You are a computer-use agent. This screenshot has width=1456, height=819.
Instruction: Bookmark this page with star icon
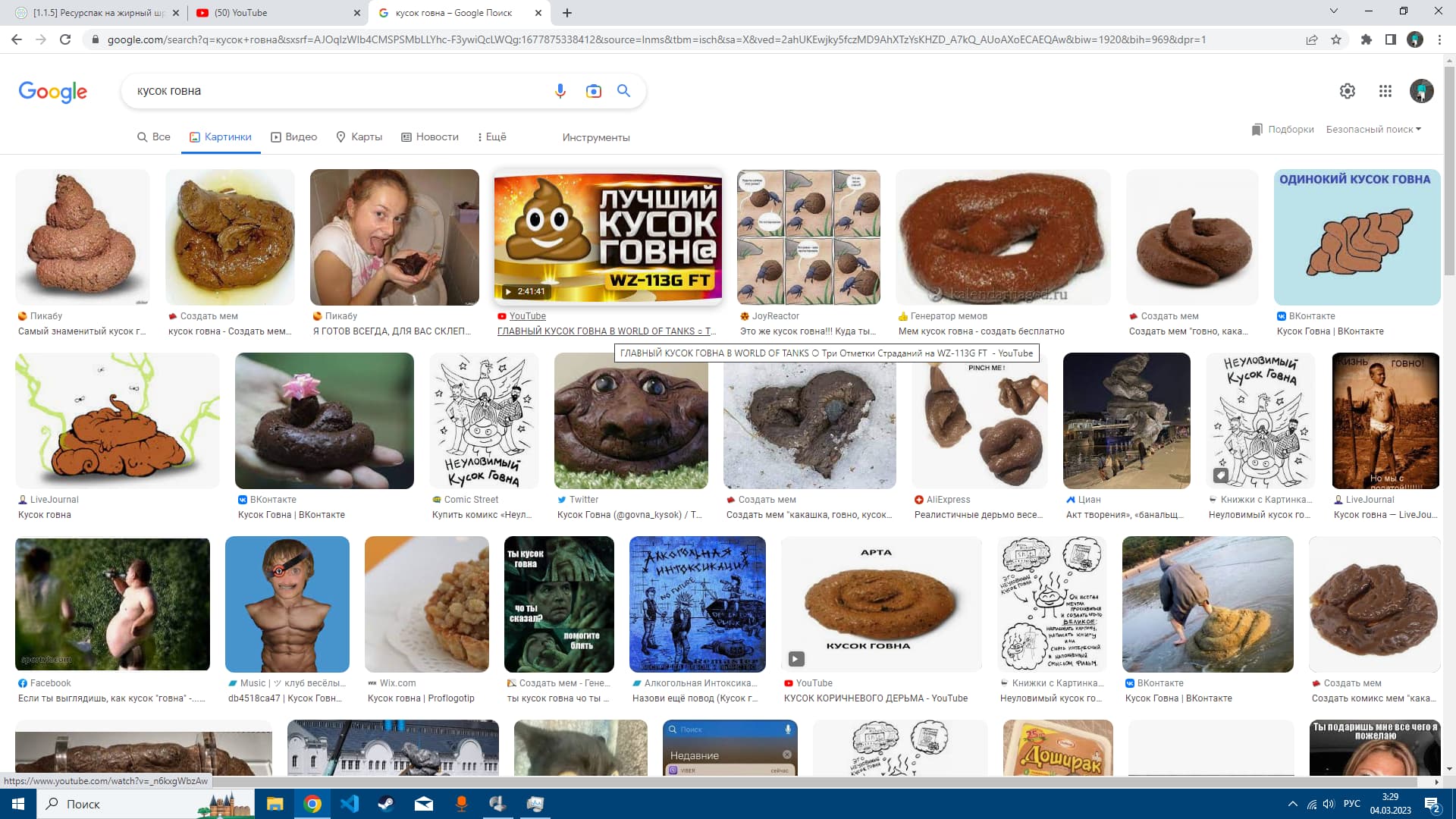click(1336, 39)
